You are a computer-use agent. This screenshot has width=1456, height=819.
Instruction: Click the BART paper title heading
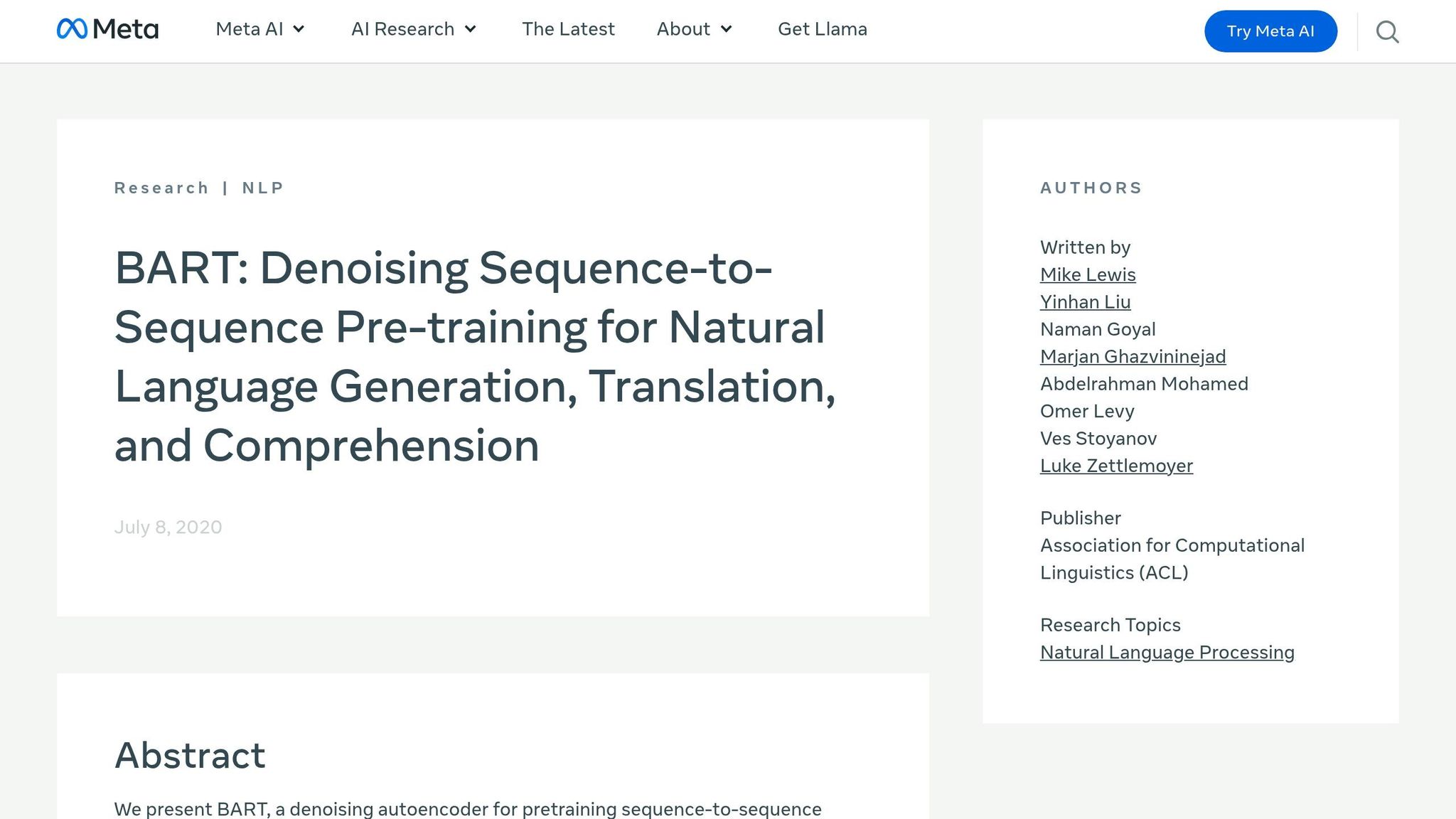pos(474,357)
